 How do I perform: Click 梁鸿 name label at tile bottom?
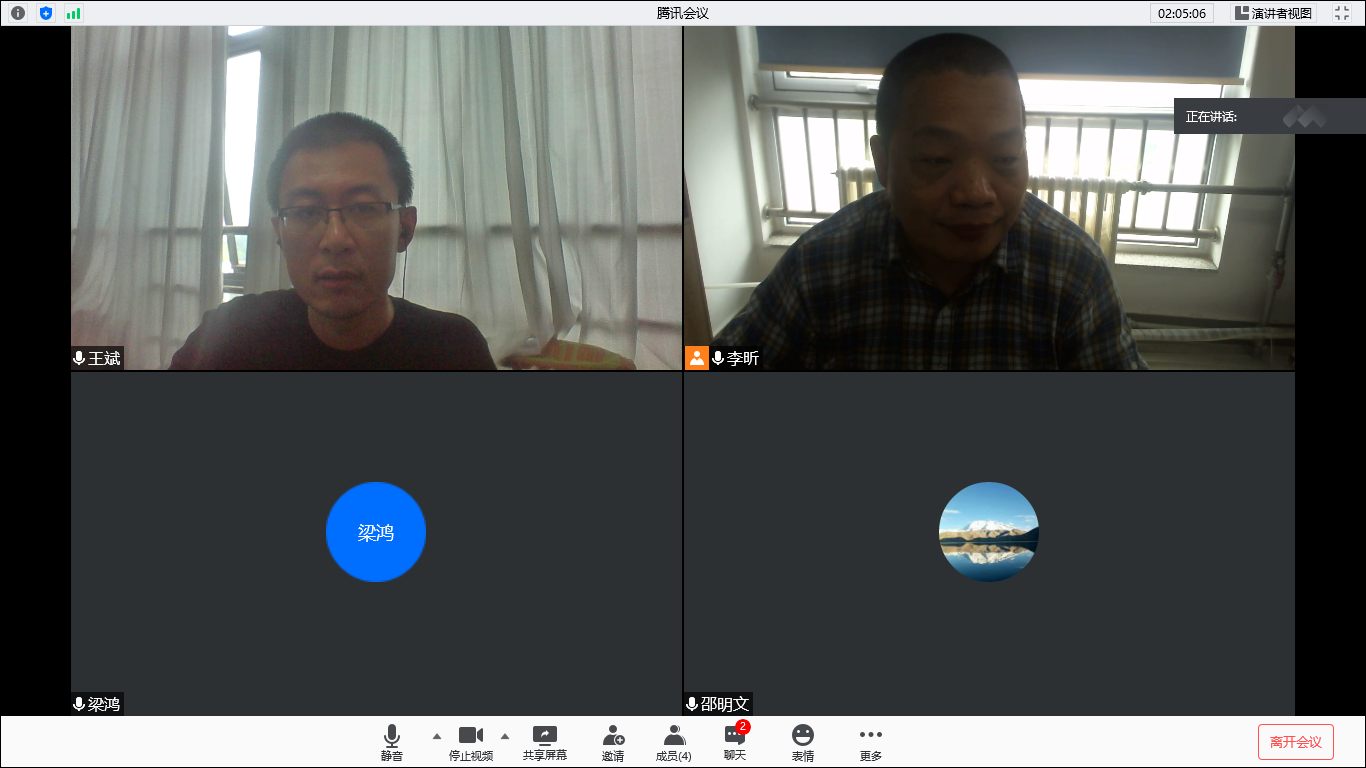pos(104,704)
